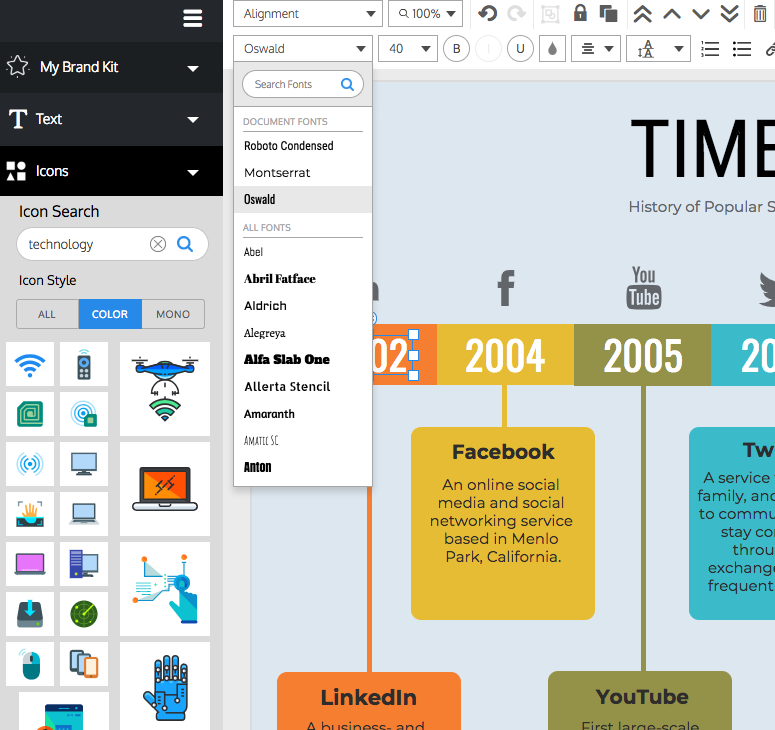Choose Abril Fatface font
This screenshot has width=775, height=730.
click(302, 279)
